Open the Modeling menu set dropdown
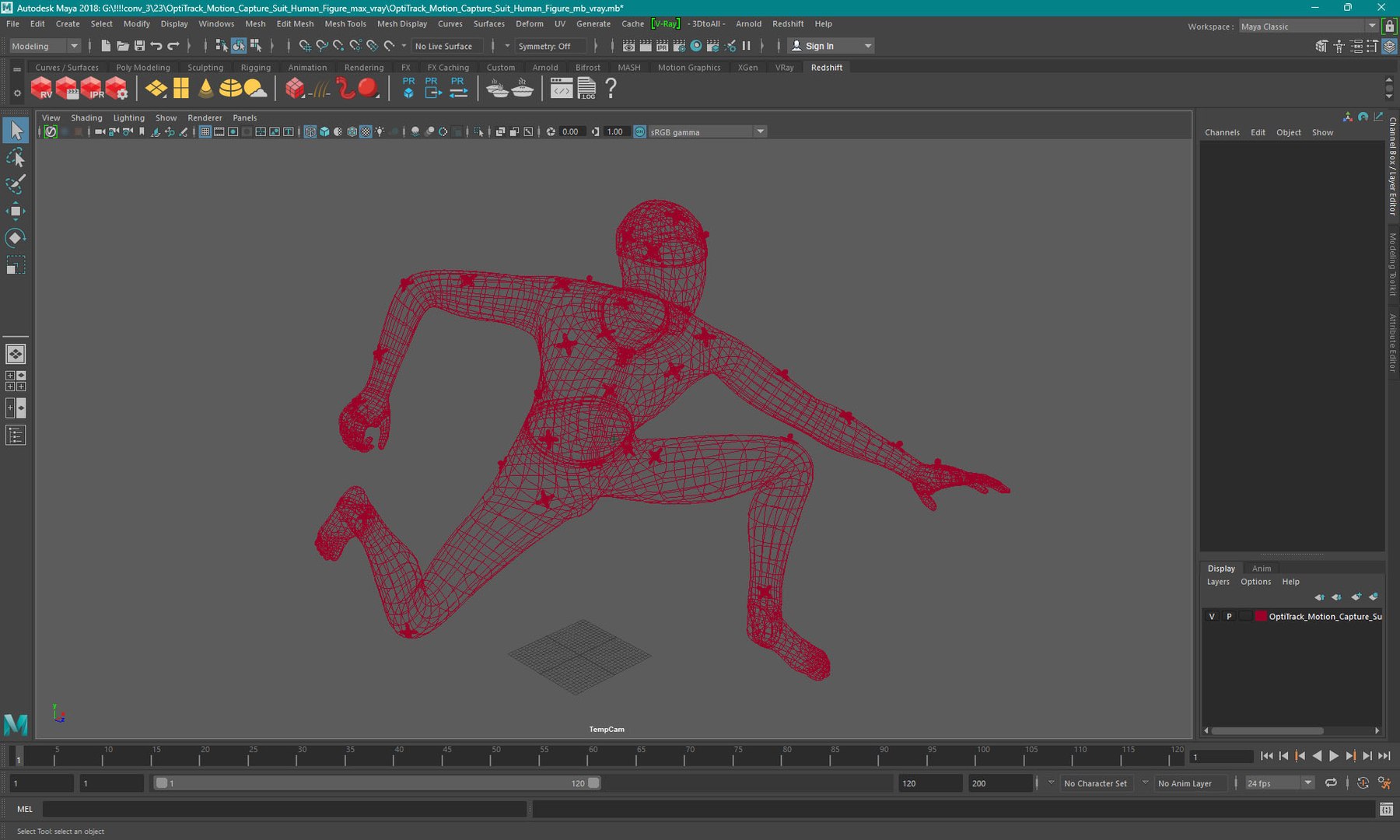This screenshot has width=1400, height=840. click(x=44, y=46)
